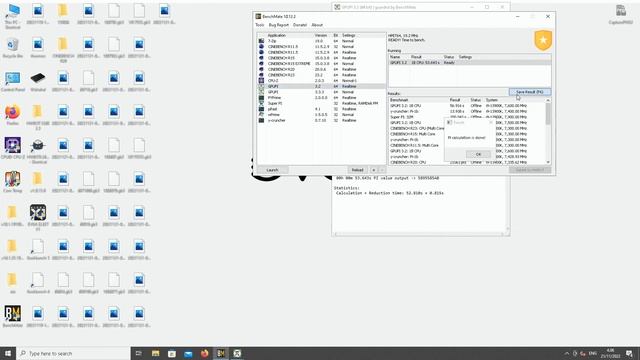Select the Super PI benchmark row

click(x=321, y=103)
